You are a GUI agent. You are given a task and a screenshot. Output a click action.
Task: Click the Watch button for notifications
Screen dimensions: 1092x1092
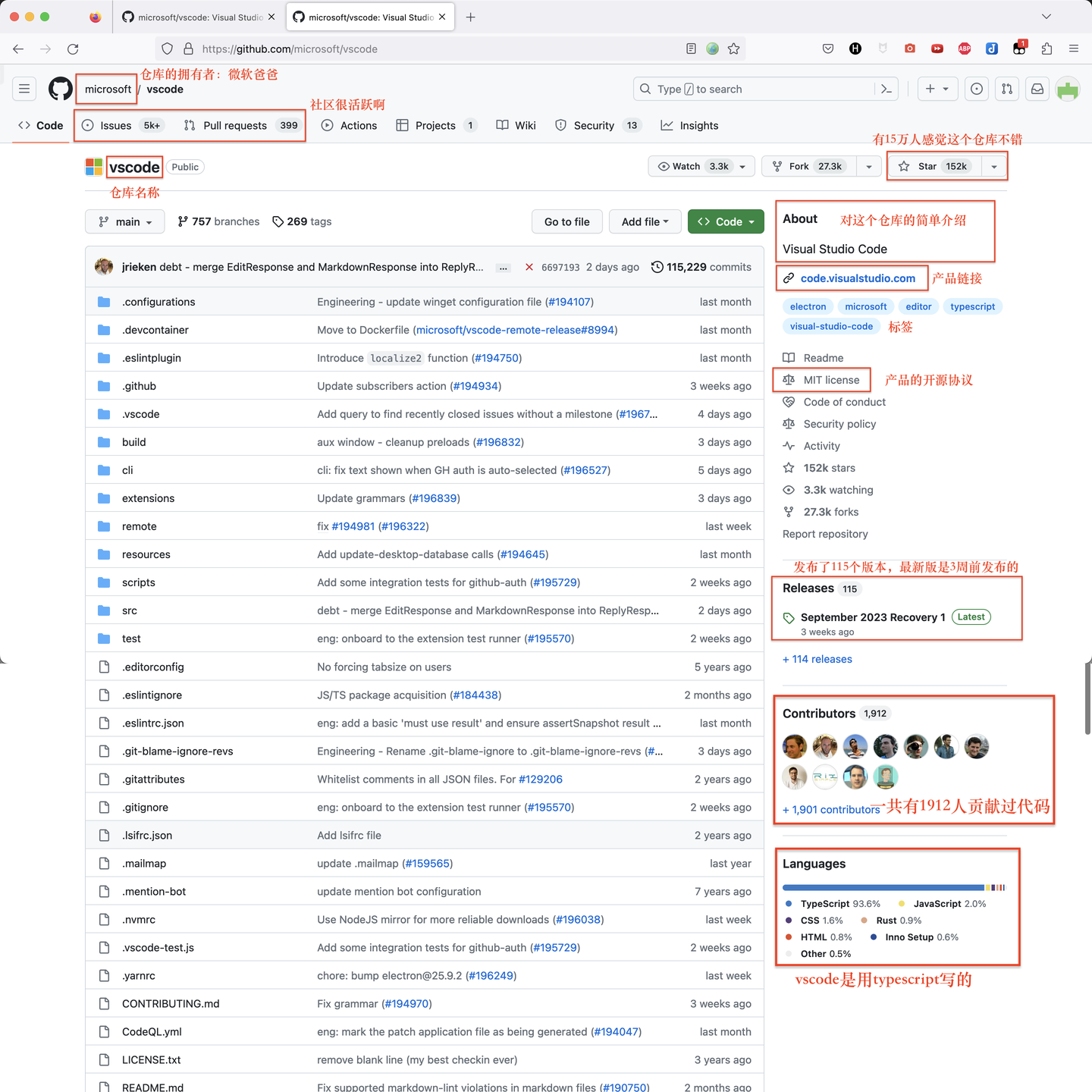pyautogui.click(x=701, y=166)
